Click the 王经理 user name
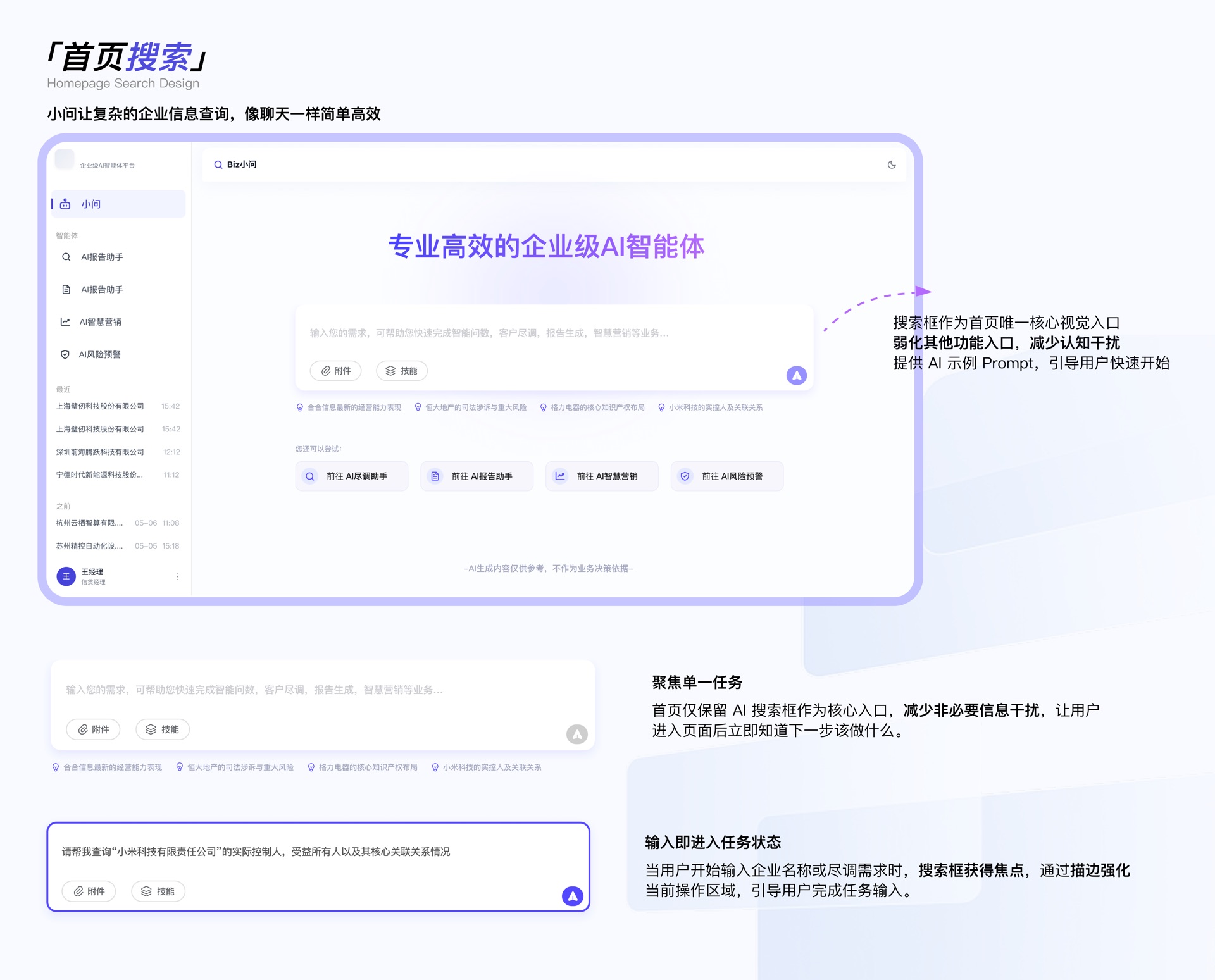This screenshot has width=1215, height=980. 92,572
